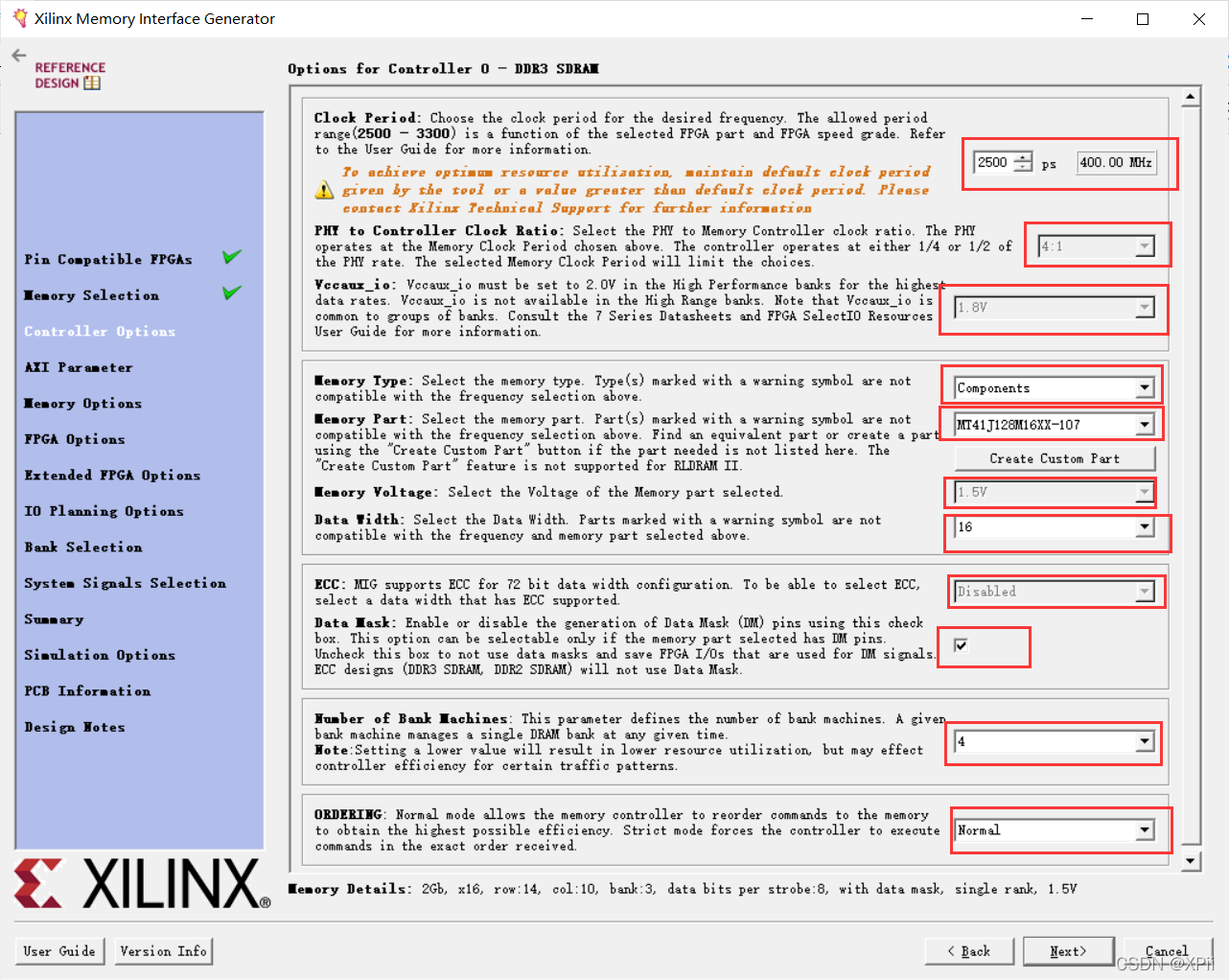Select FPGA Options step
This screenshot has height=980, width=1229.
pyautogui.click(x=75, y=439)
